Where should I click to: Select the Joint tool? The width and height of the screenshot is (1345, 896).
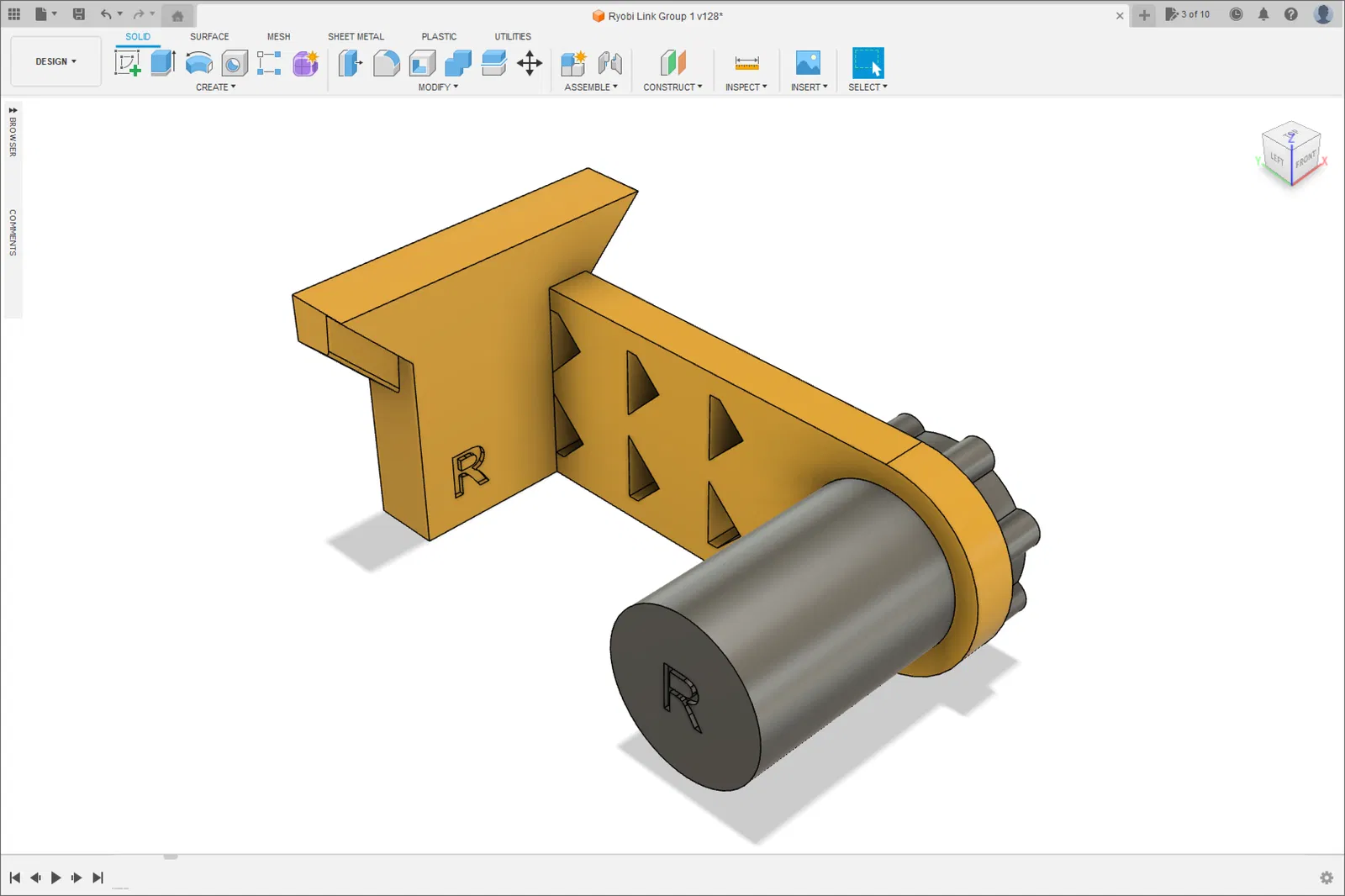pos(610,63)
